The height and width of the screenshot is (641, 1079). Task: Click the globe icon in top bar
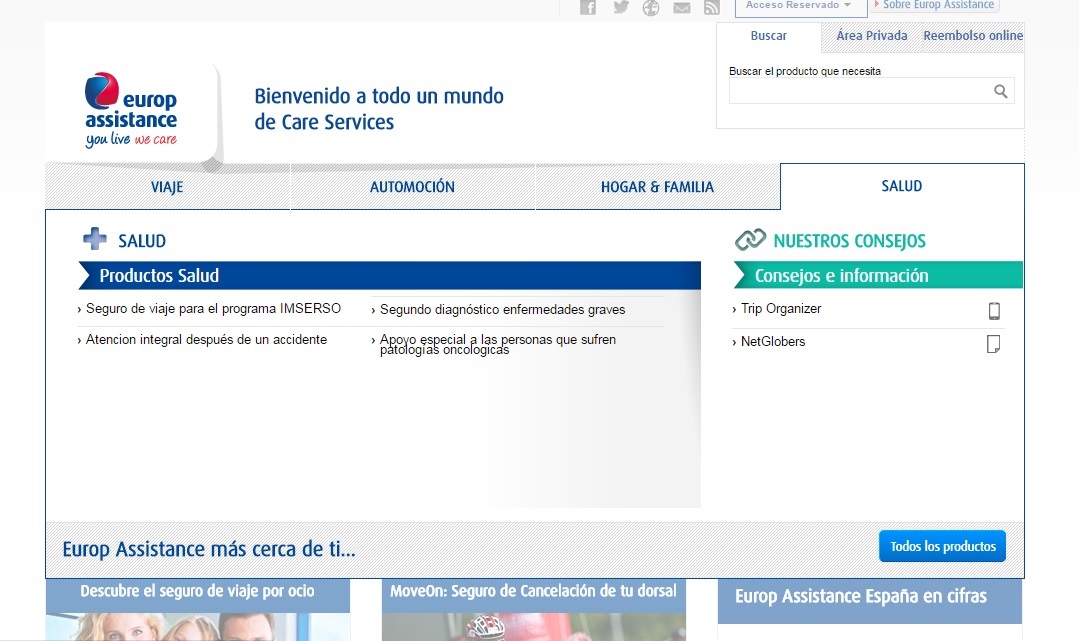click(651, 8)
